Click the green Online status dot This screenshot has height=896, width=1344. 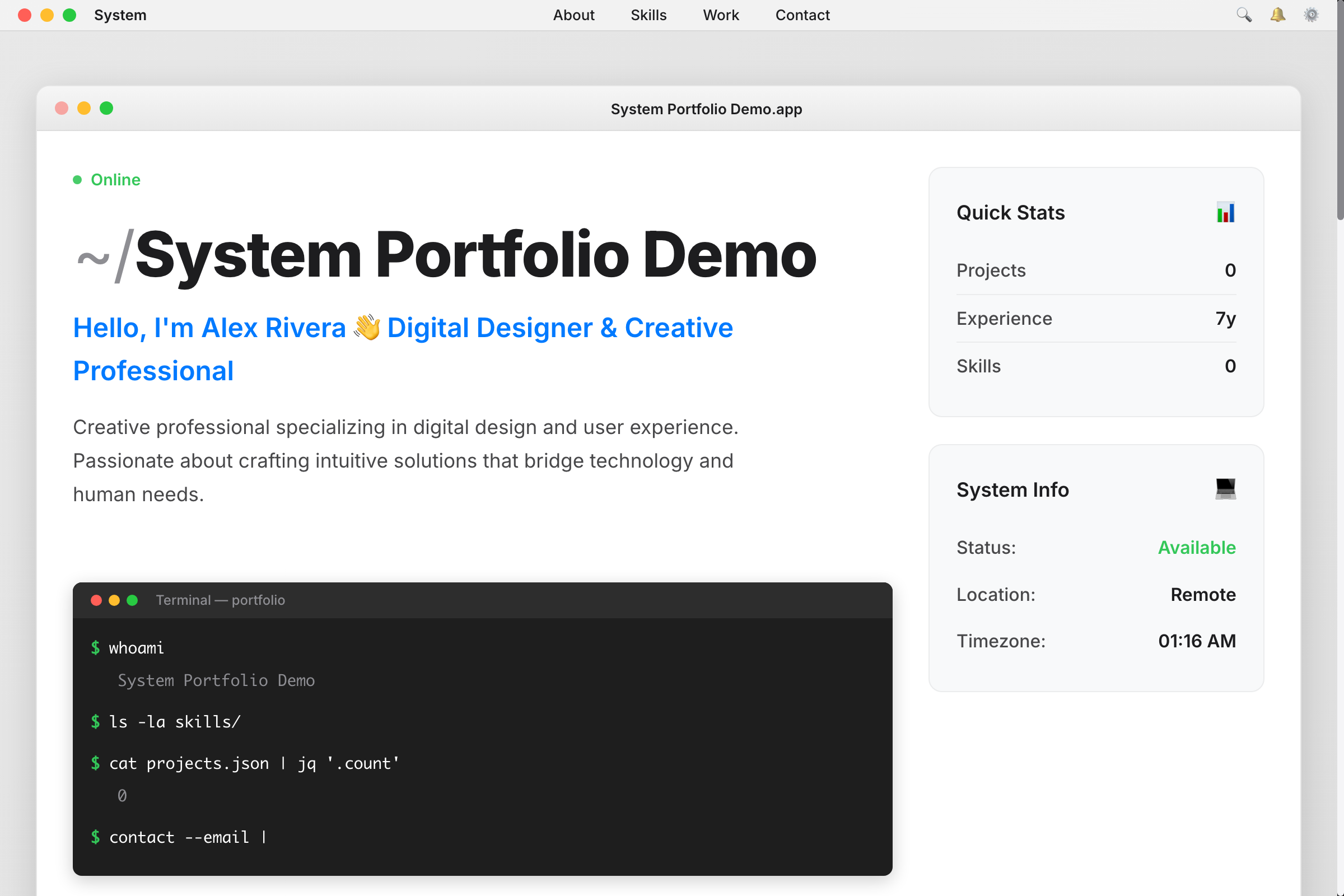77,180
